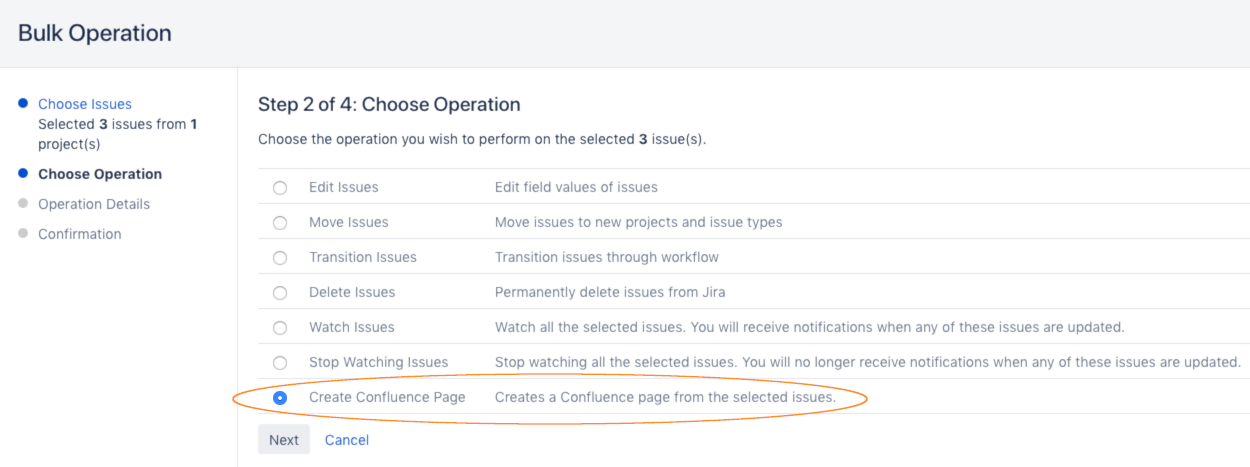The image size is (1250, 467).
Task: Choose the Transition Issues radio option
Action: [x=280, y=257]
